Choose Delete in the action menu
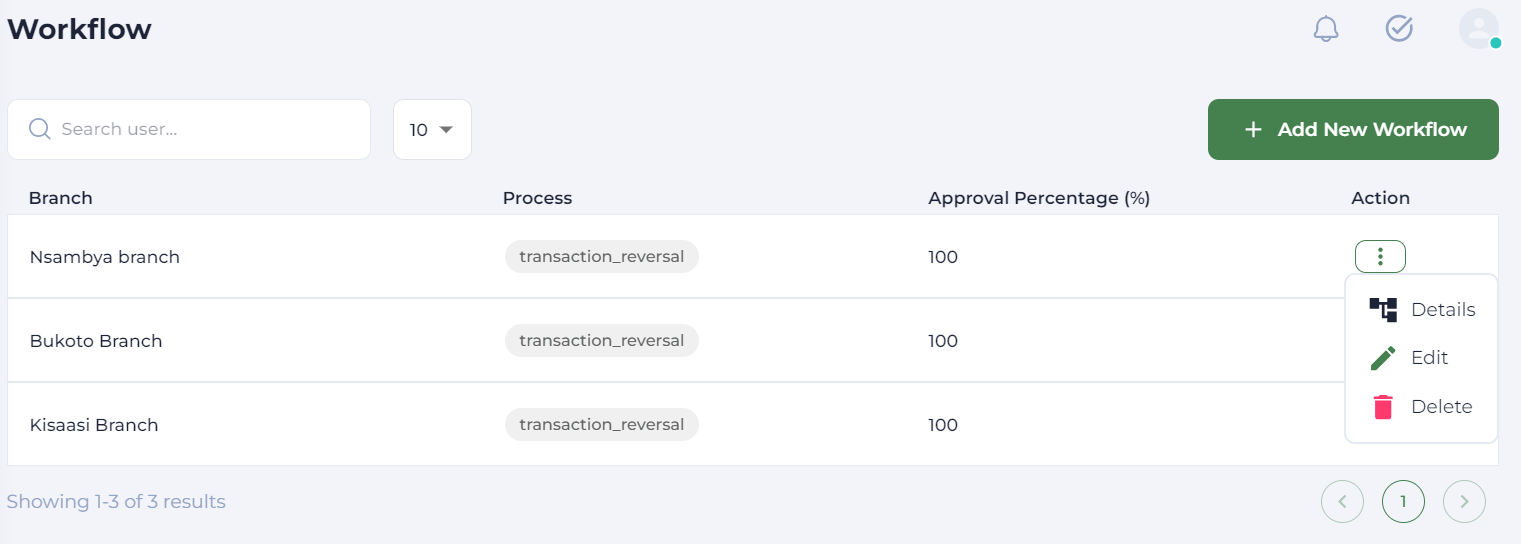The image size is (1521, 544). tap(1441, 407)
